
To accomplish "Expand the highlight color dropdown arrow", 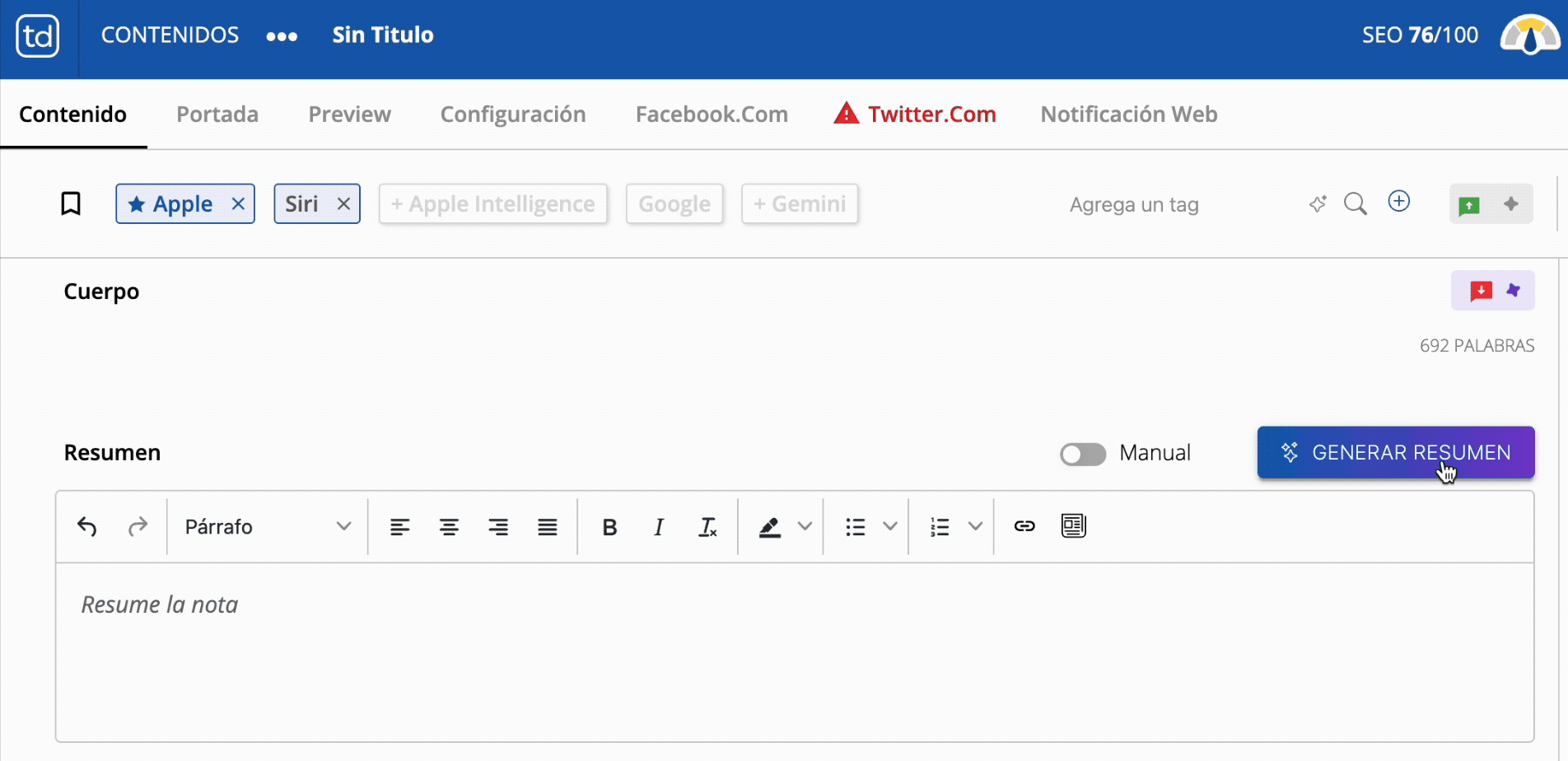I will coord(805,526).
